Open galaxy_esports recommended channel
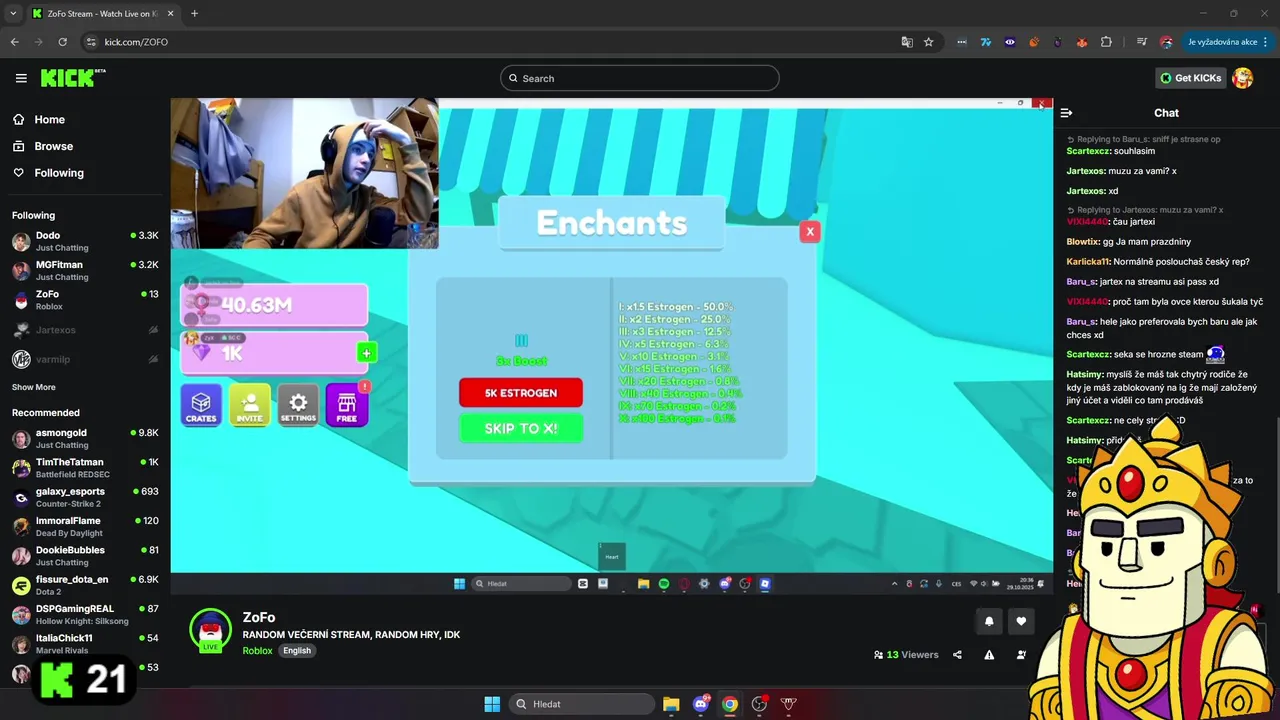 (85, 497)
